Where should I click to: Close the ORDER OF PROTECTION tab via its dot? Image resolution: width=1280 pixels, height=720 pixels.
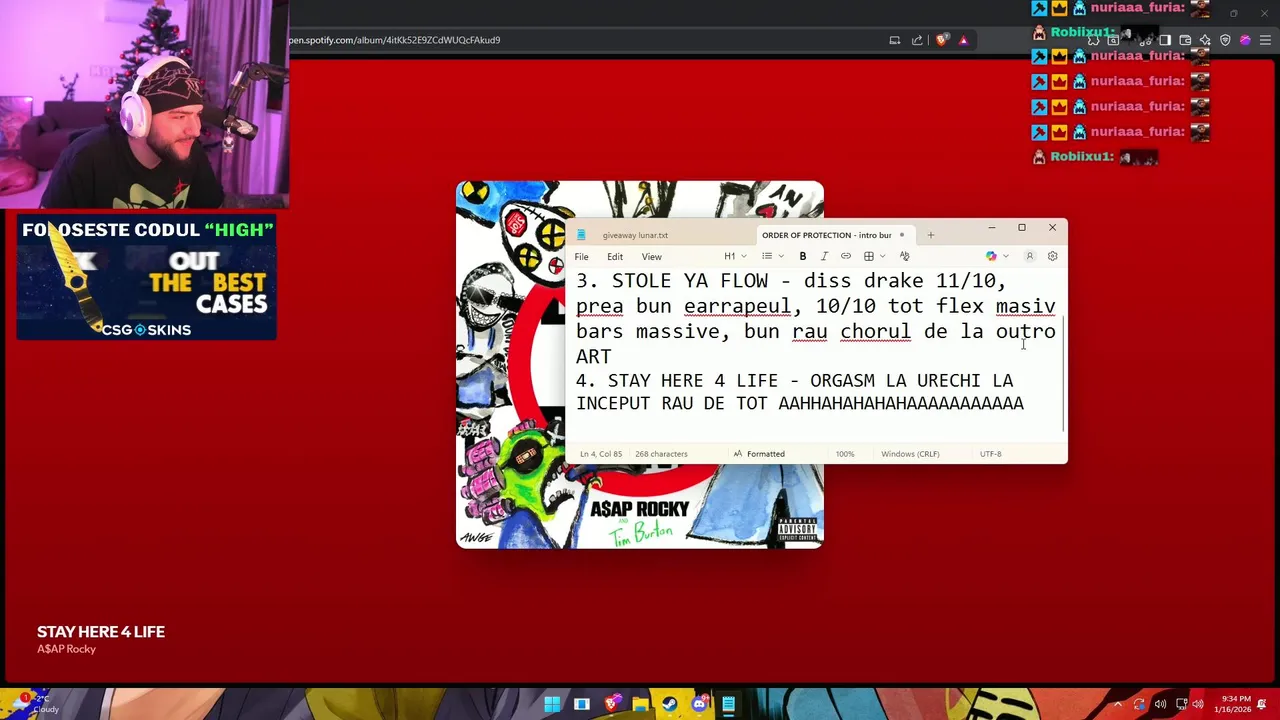[901, 235]
